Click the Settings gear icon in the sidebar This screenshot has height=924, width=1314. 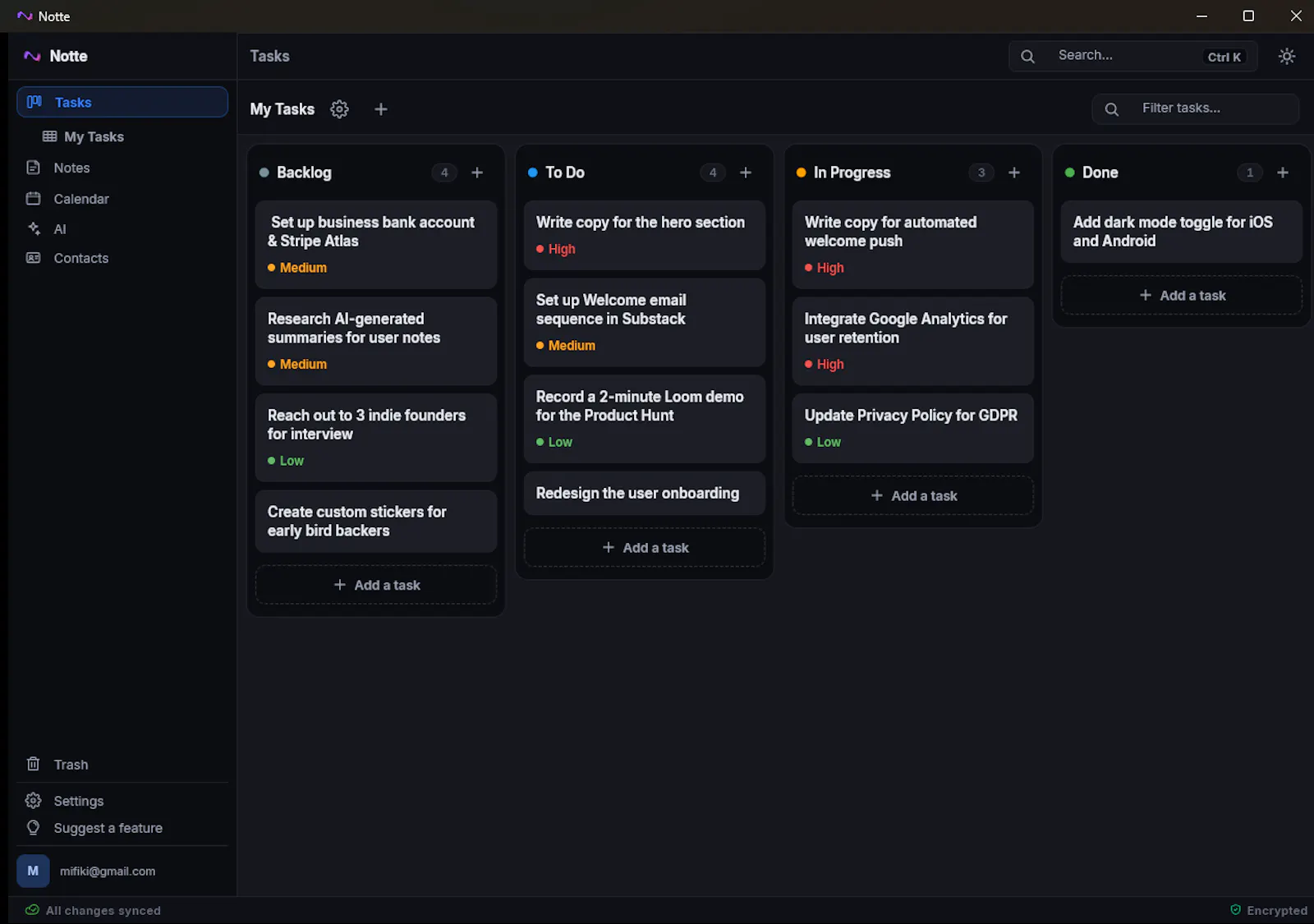[x=34, y=801]
